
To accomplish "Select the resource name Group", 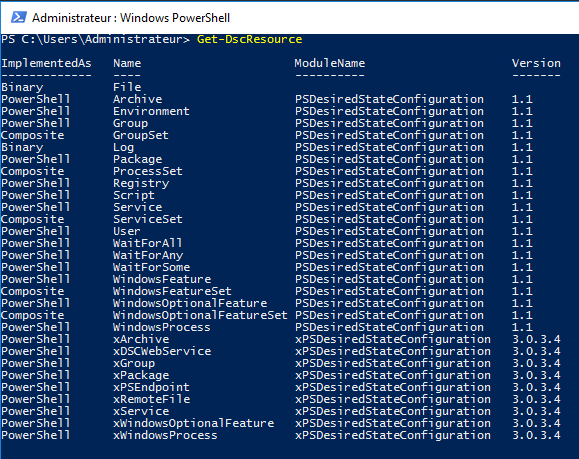I will point(130,123).
